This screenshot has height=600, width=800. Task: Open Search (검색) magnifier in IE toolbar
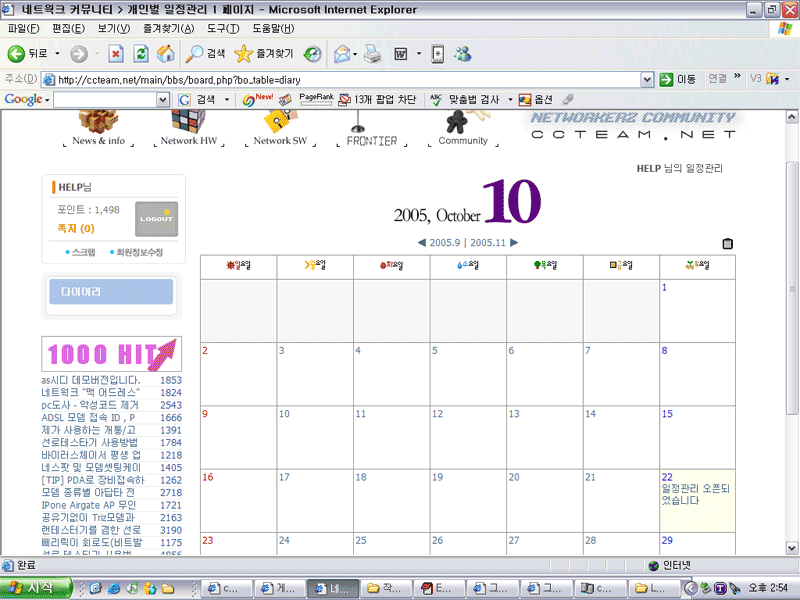point(205,54)
